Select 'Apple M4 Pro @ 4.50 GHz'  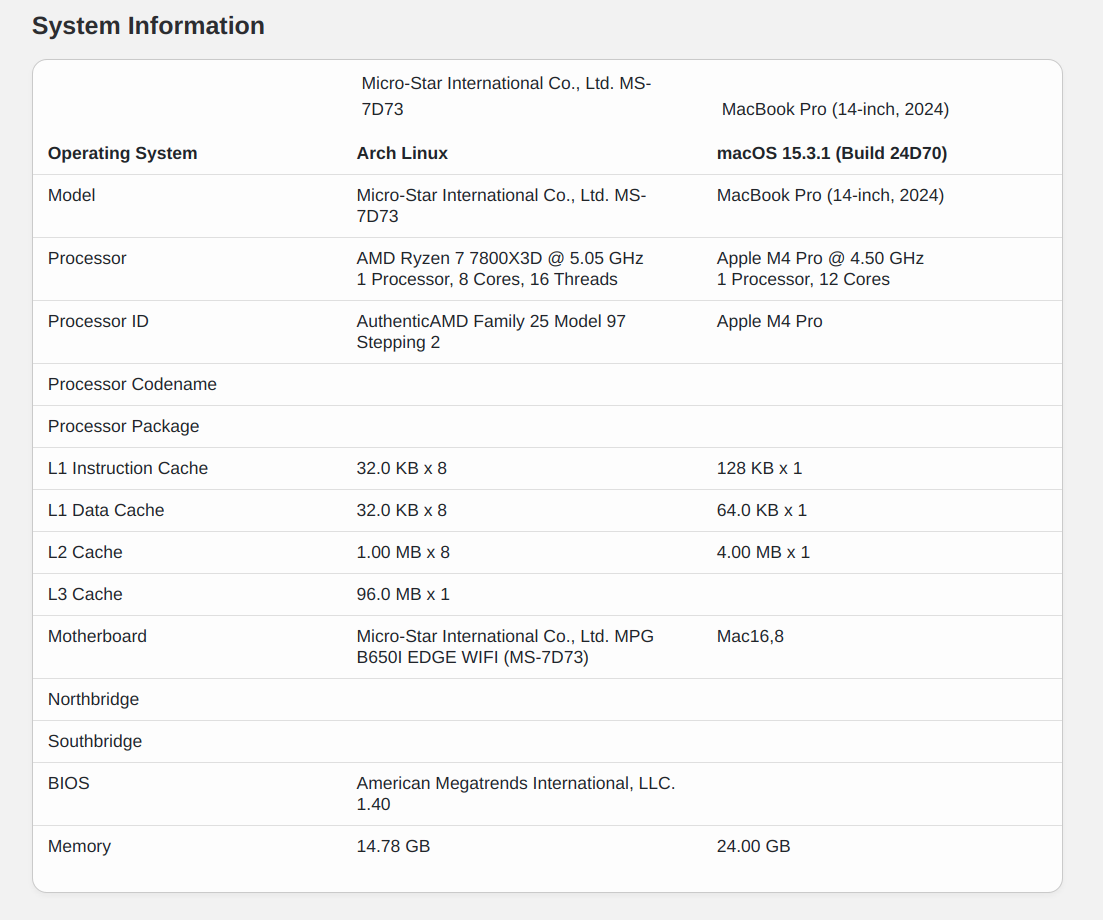pyautogui.click(x=820, y=258)
